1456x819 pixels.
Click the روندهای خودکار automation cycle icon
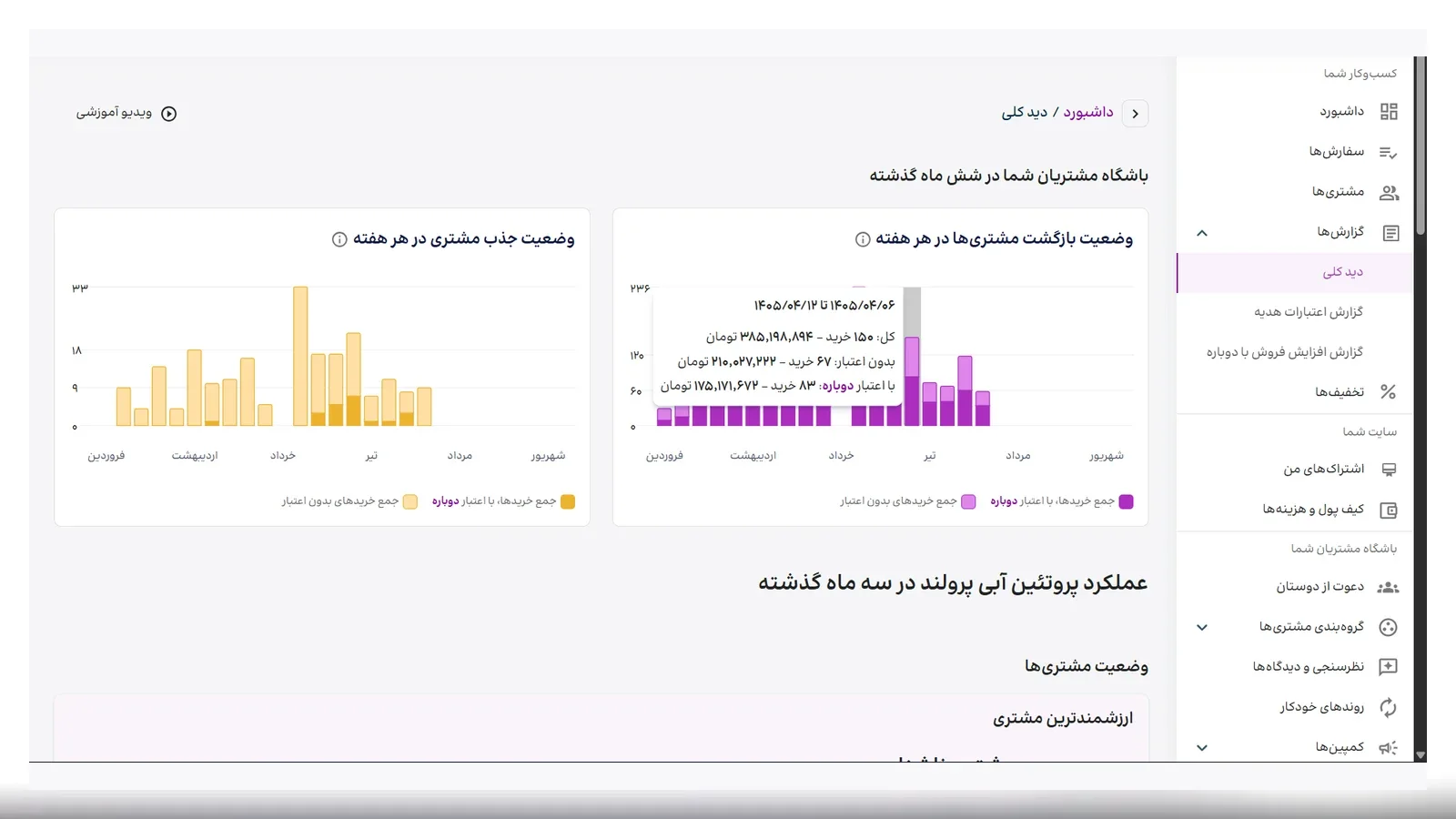(x=1388, y=707)
